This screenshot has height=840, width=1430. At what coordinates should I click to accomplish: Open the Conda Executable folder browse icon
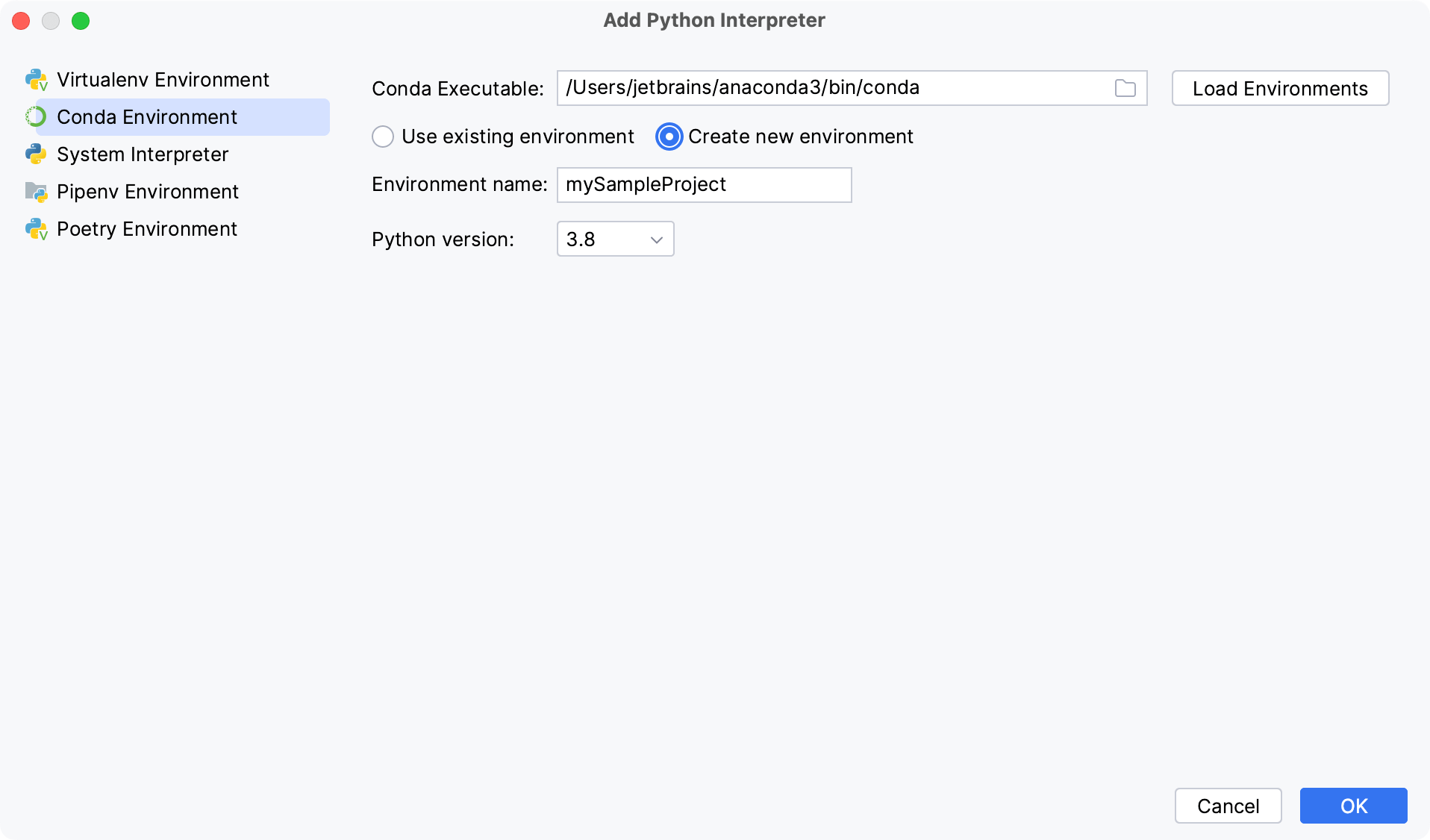1124,87
